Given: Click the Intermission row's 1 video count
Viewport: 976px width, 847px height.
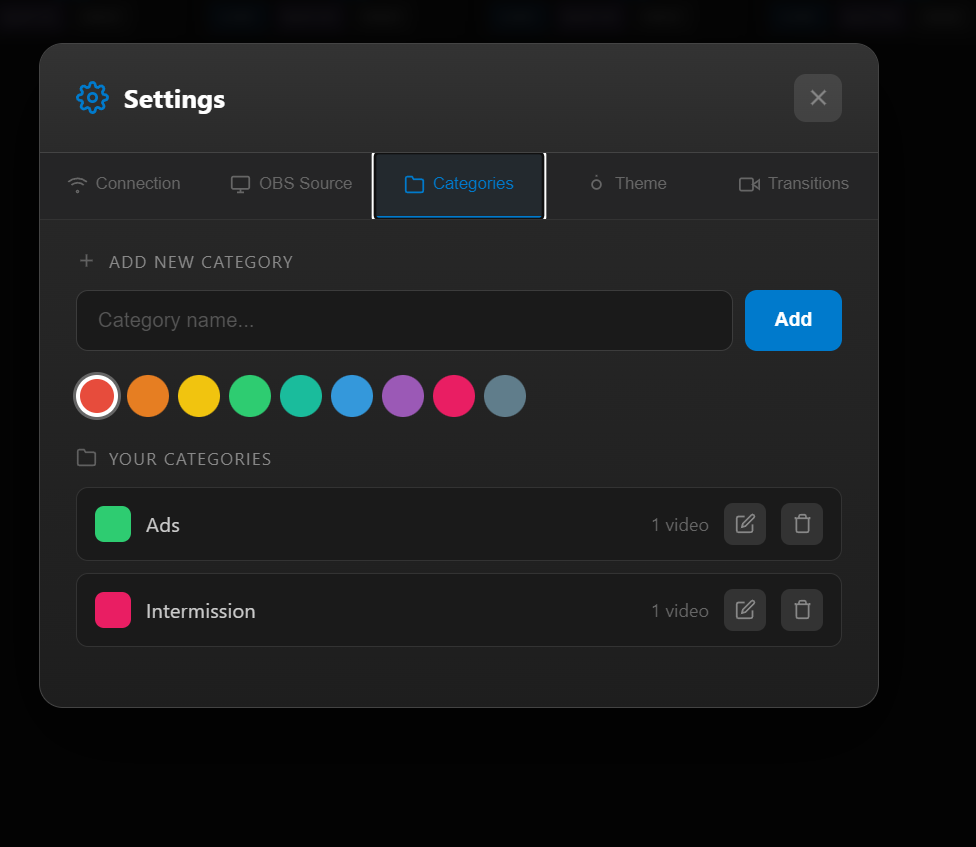Looking at the screenshot, I should pos(680,611).
